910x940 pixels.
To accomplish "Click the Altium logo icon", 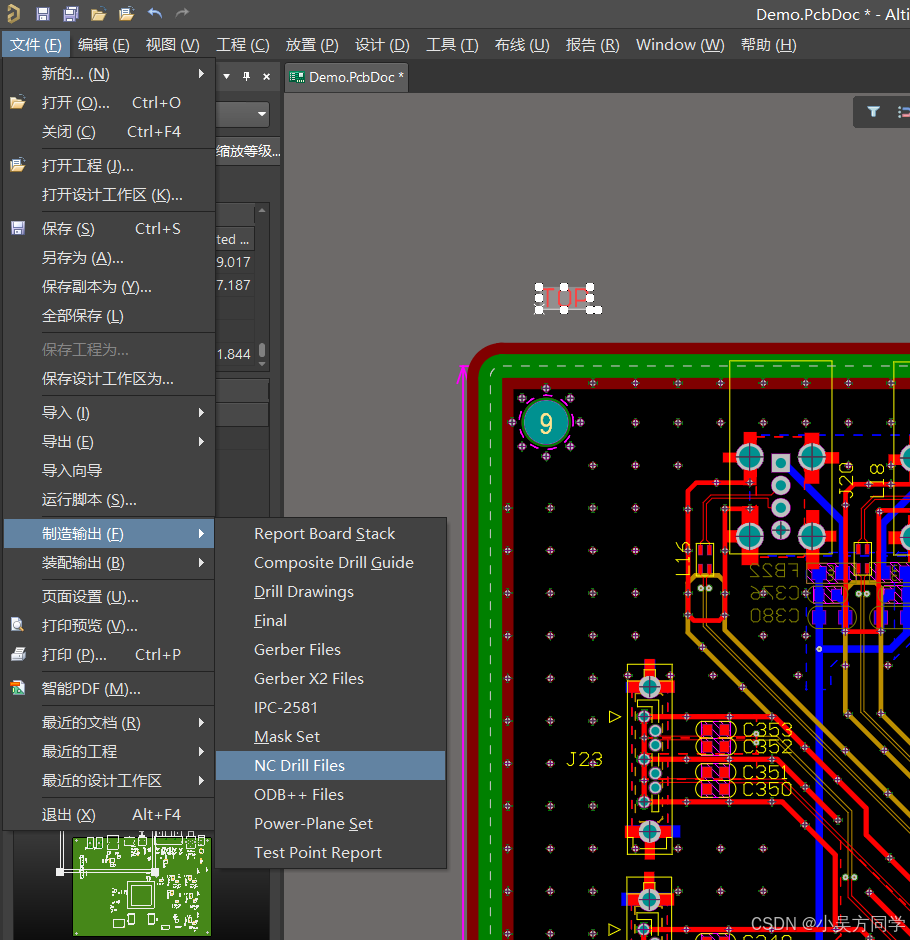I will click(13, 13).
